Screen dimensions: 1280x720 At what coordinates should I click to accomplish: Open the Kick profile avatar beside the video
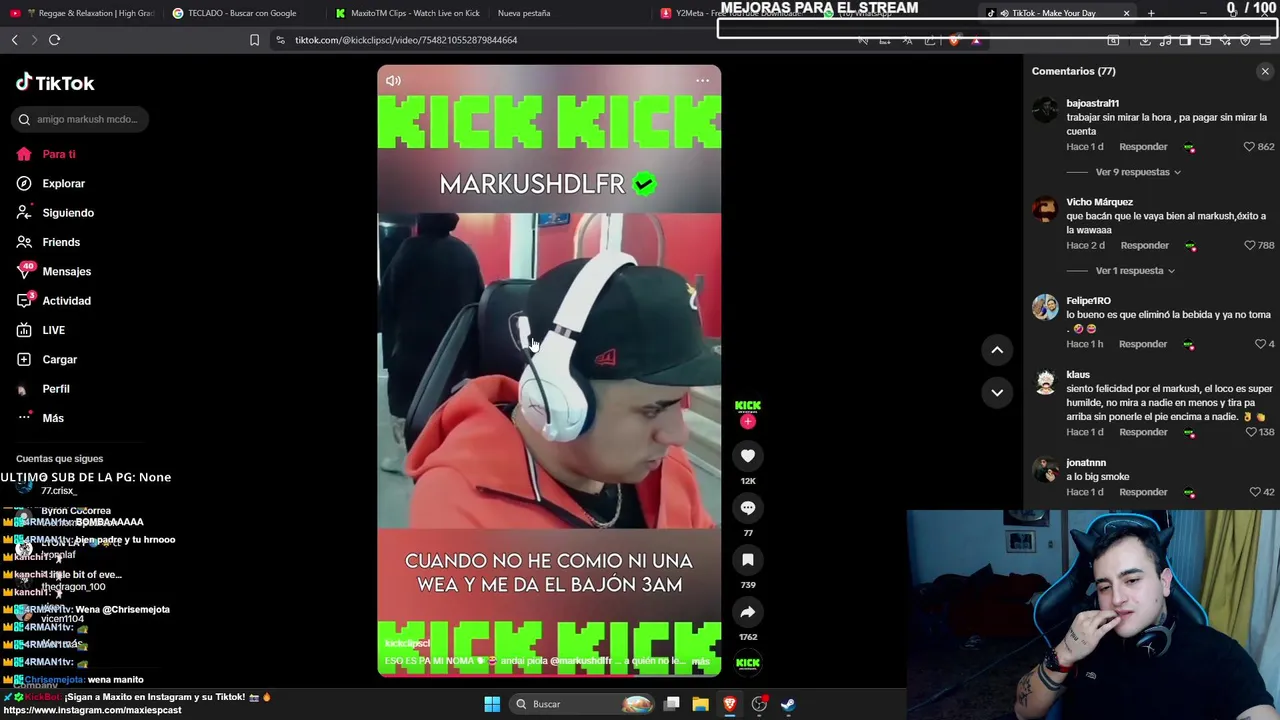747,406
